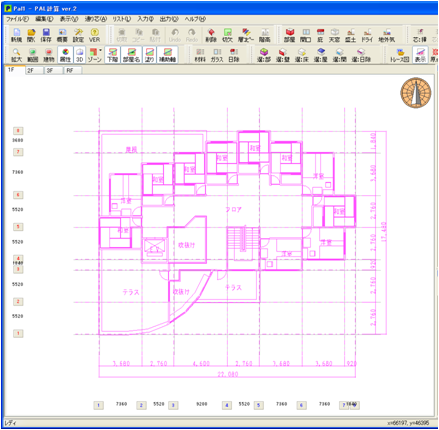The width and height of the screenshot is (439, 430).
Task: Click the 22,080 total width dimension
Action: (x=228, y=374)
